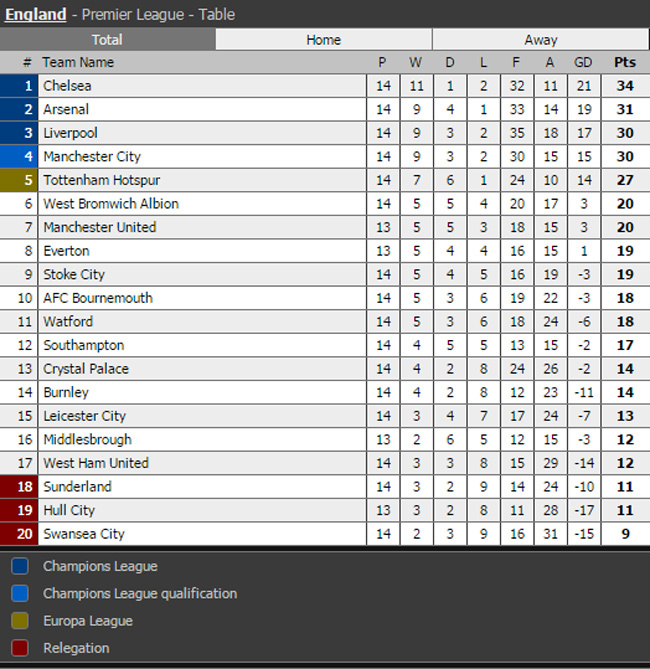Click the Relegation red legend swatch
Image resolution: width=650 pixels, height=669 pixels.
20,648
